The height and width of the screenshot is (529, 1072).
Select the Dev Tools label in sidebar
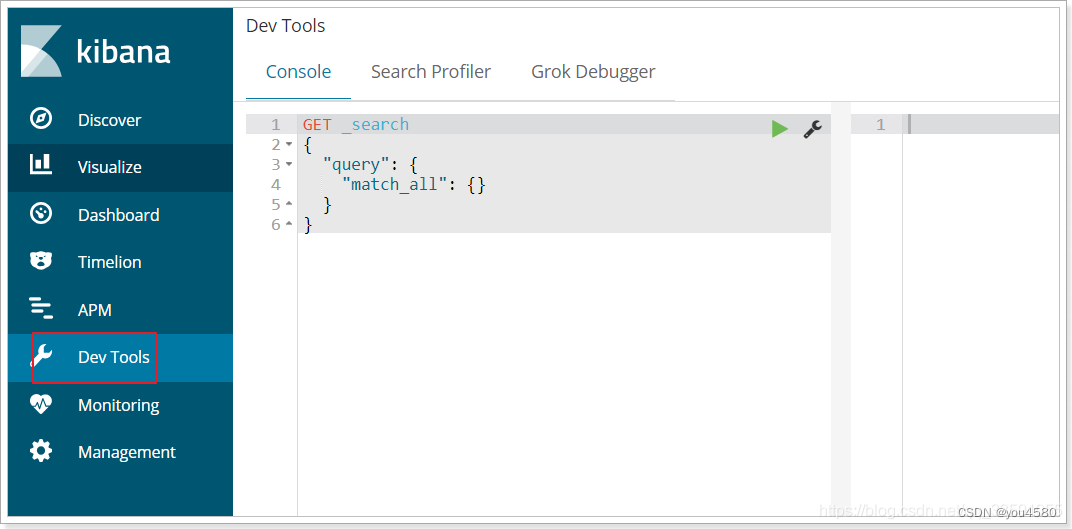point(113,357)
